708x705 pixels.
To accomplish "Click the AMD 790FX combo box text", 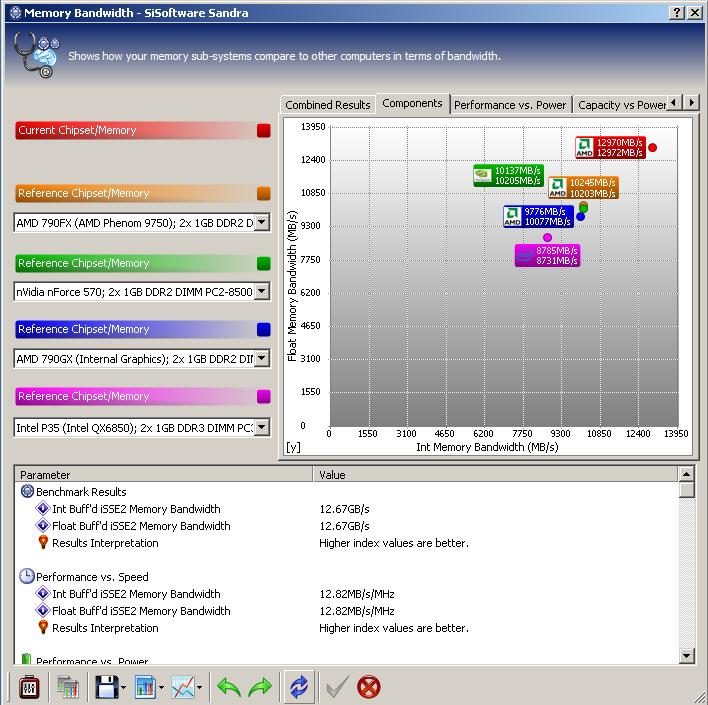I will 135,223.
